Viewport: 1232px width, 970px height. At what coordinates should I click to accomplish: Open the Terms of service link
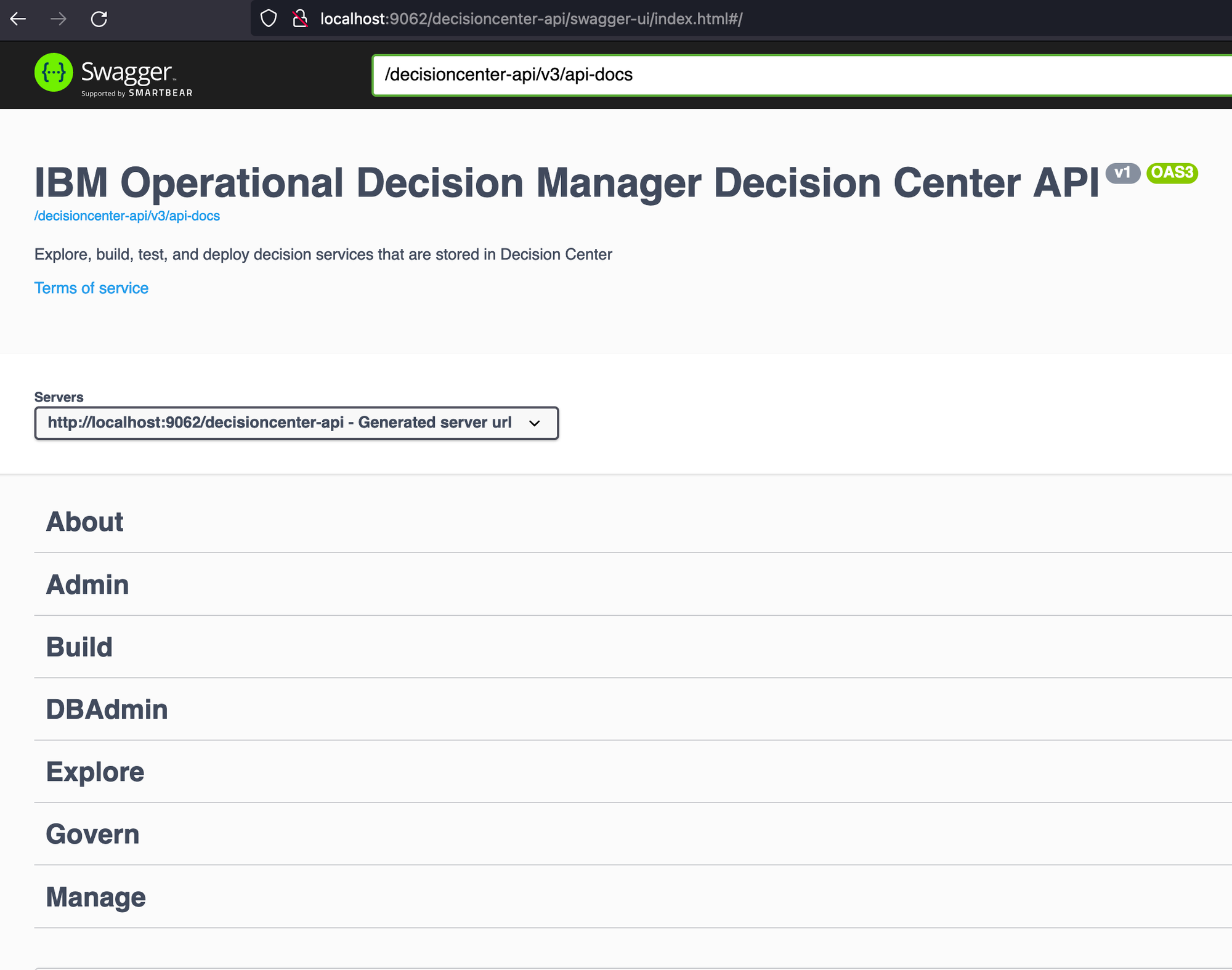click(91, 288)
